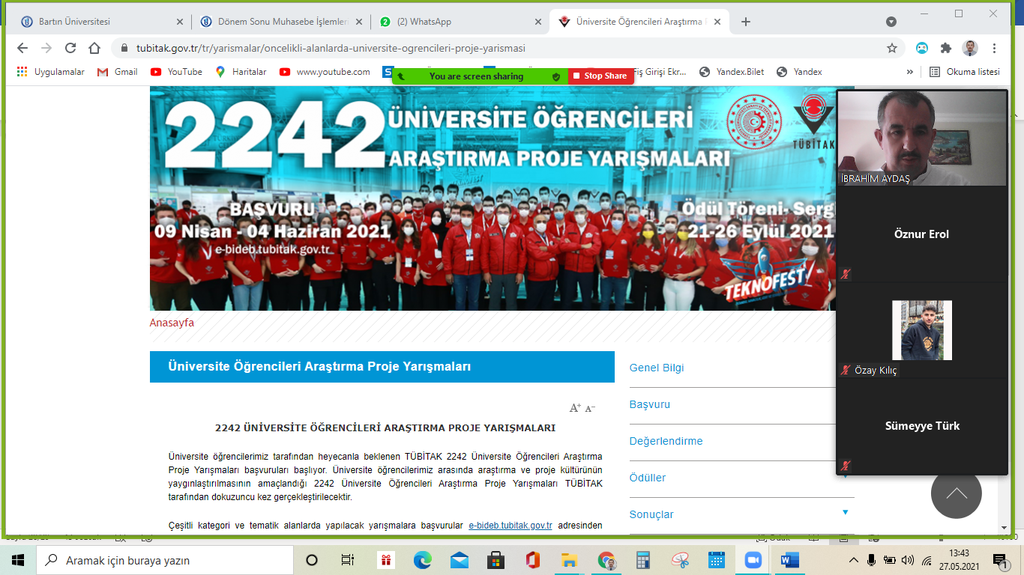Select the Üniversite Öğrencileri Araştırma tab
Screen dimensions: 1024x575
tap(639, 22)
